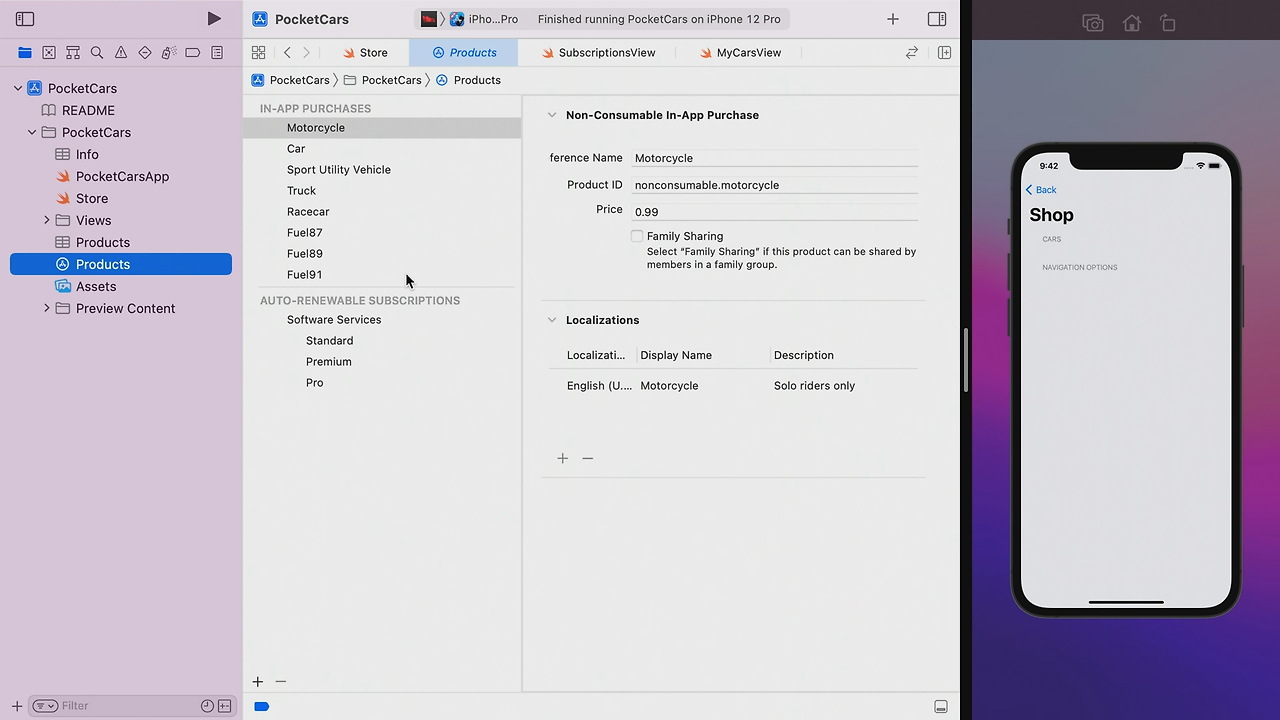Toggle editor review swap arrows
Viewport: 1280px width, 720px height.
click(912, 52)
